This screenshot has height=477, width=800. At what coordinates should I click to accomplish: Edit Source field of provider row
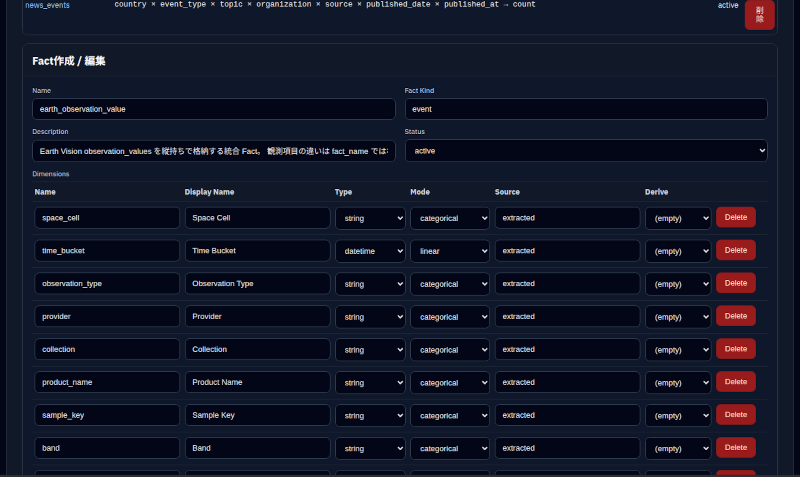point(567,316)
